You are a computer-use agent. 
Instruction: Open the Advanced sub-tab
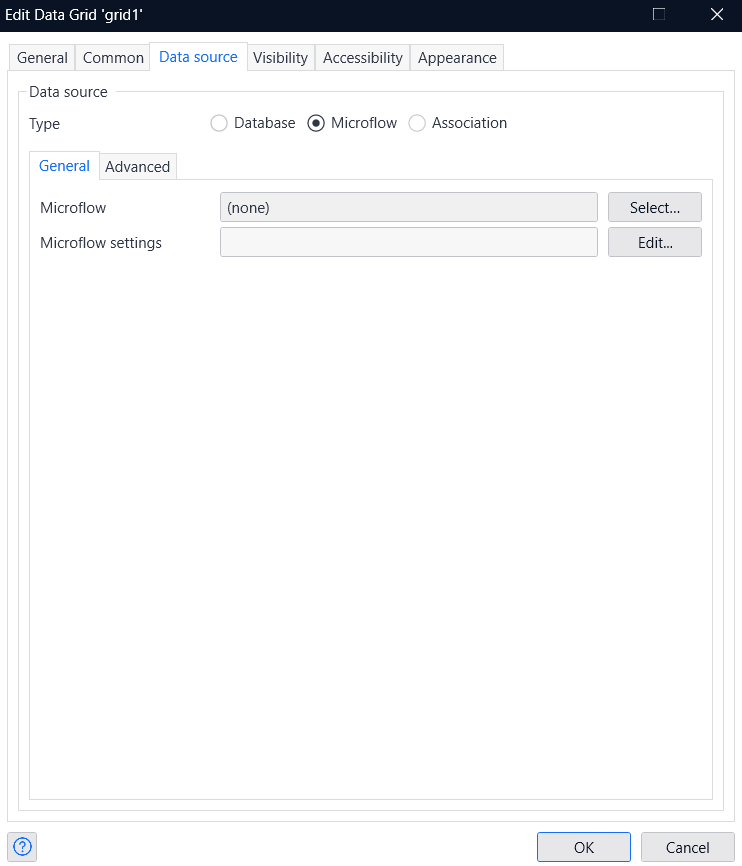coord(137,167)
